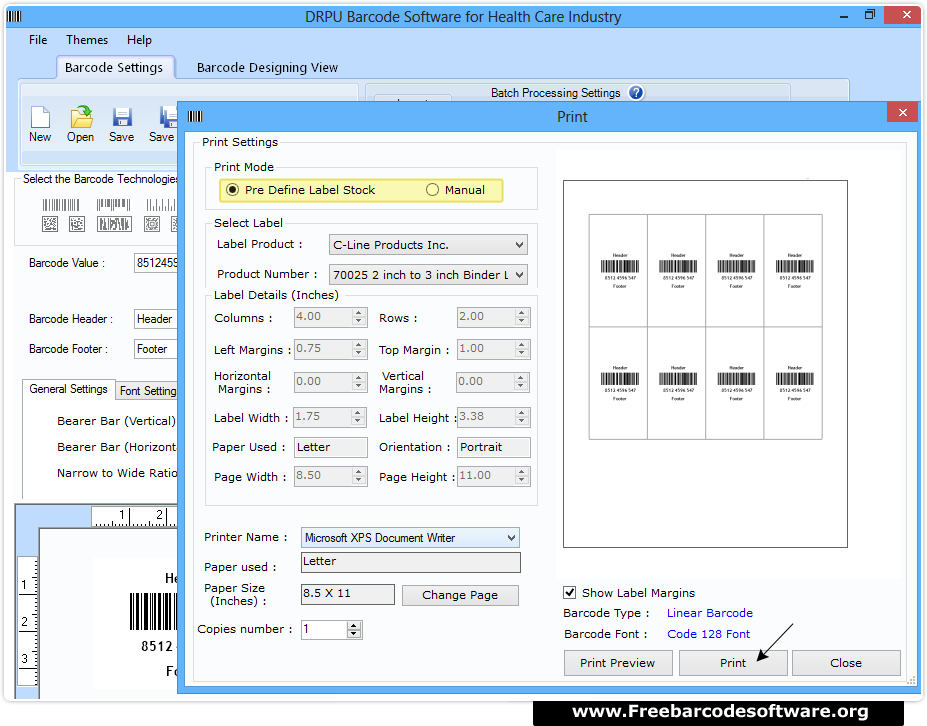
Task: Click the barcode icon in Print dialog title
Action: point(195,116)
